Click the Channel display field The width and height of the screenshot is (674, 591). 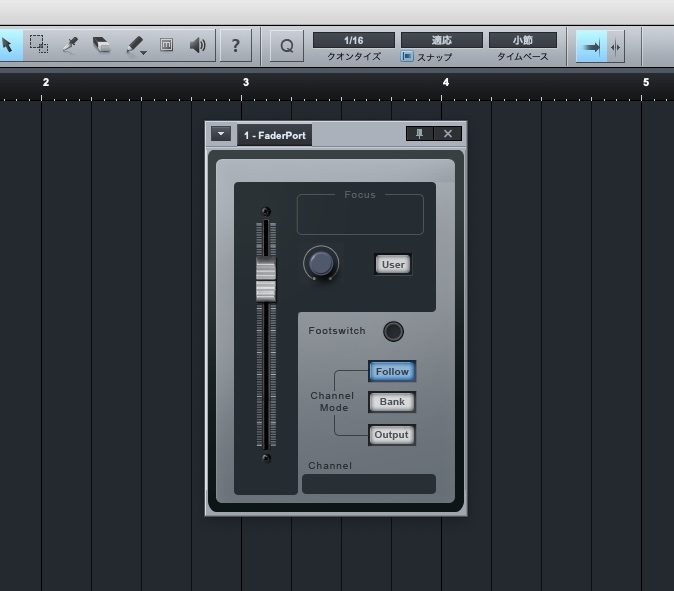(369, 484)
